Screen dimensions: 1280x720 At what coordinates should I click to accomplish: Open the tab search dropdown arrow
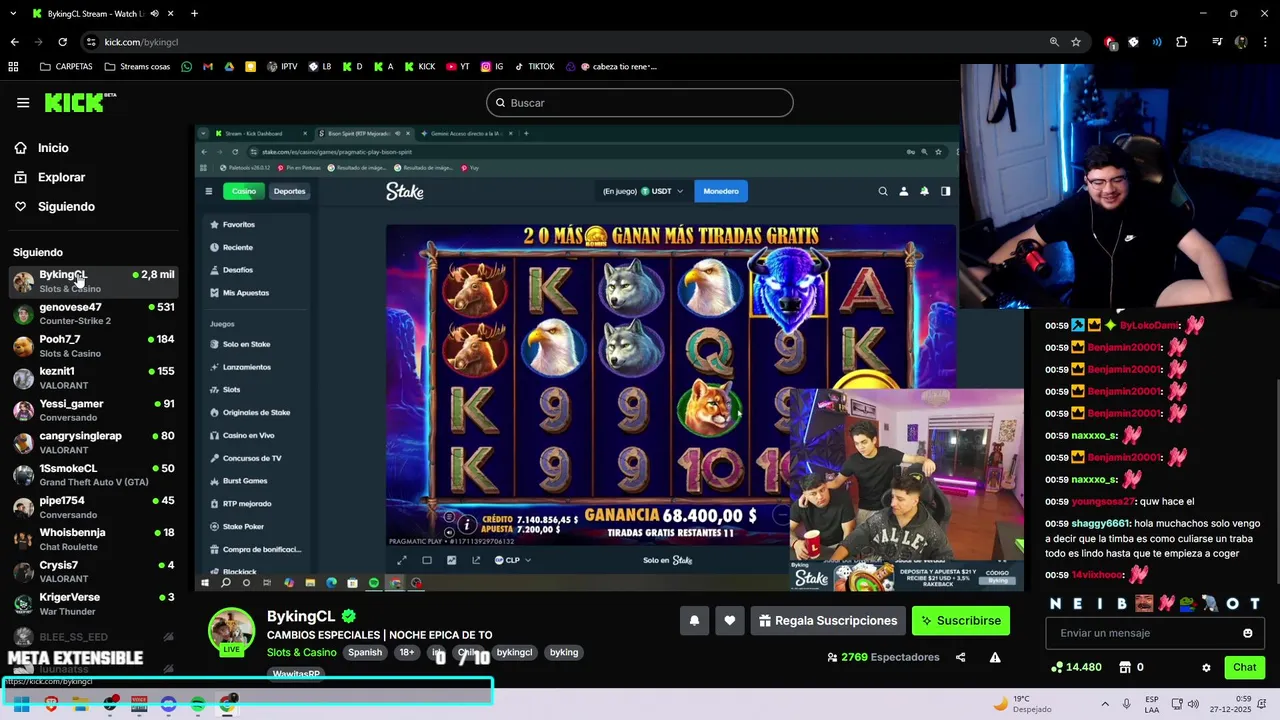pyautogui.click(x=13, y=14)
